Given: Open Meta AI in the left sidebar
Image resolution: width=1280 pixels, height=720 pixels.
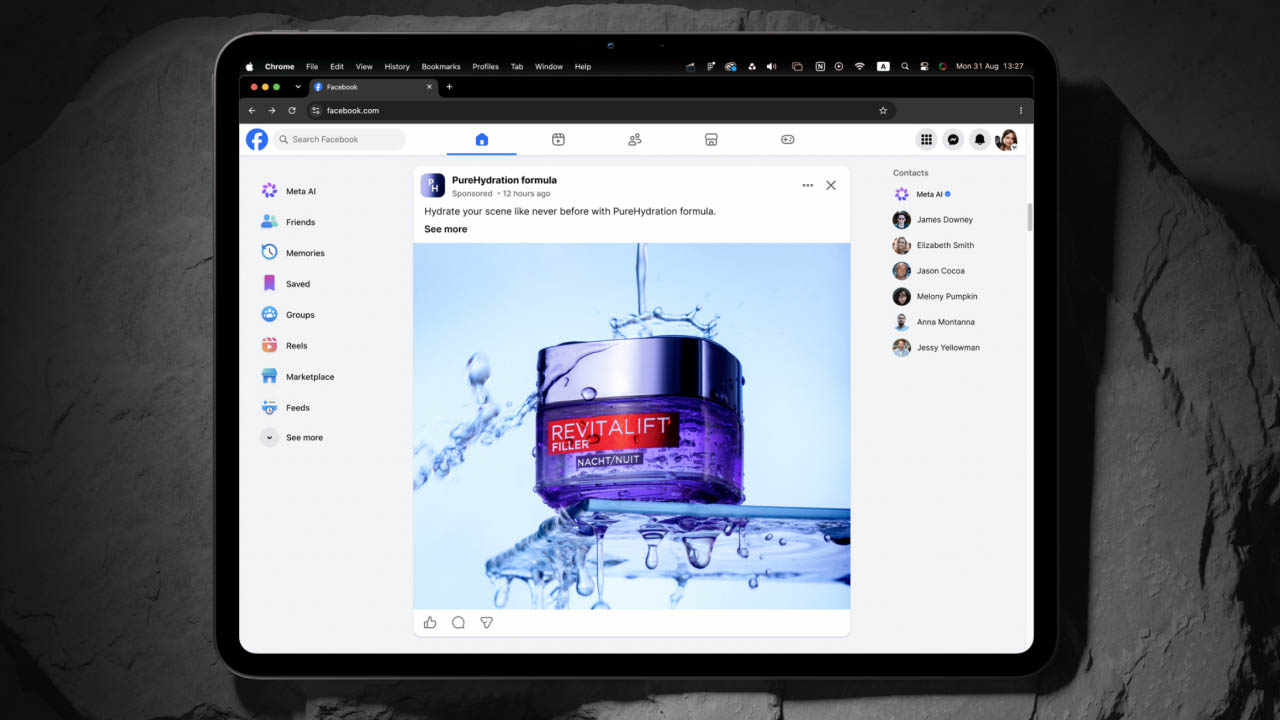Looking at the screenshot, I should pyautogui.click(x=289, y=191).
